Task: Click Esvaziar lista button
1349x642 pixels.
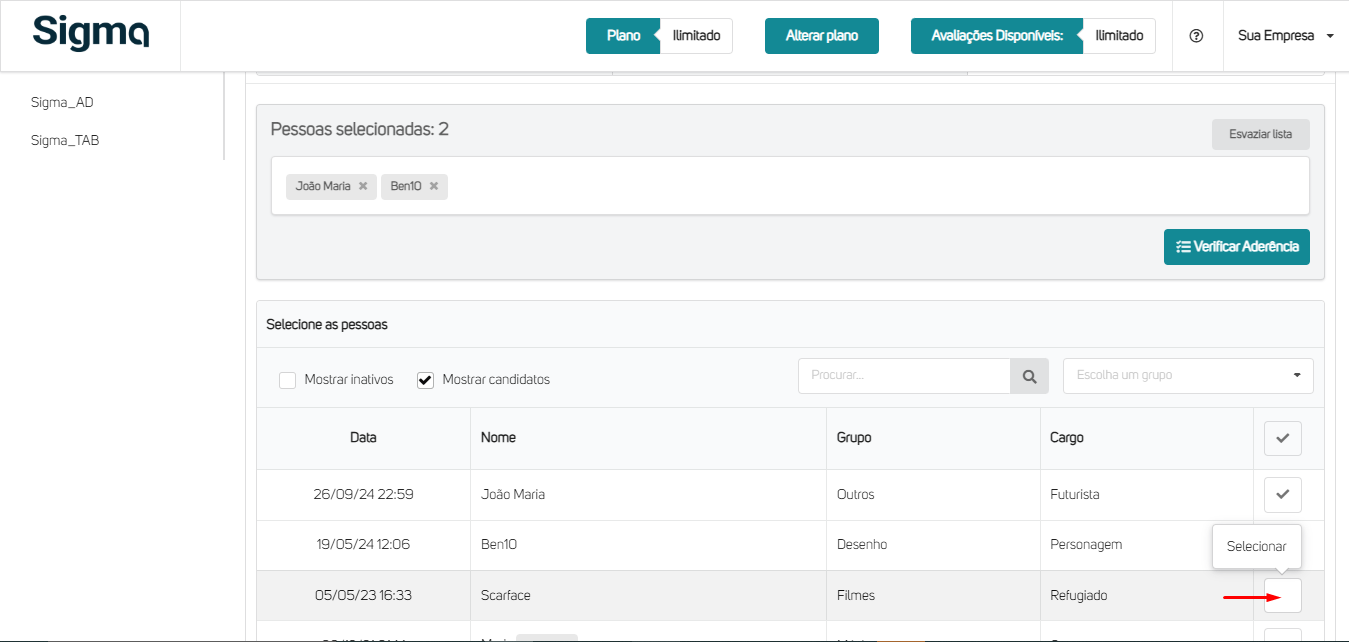Action: pyautogui.click(x=1260, y=134)
